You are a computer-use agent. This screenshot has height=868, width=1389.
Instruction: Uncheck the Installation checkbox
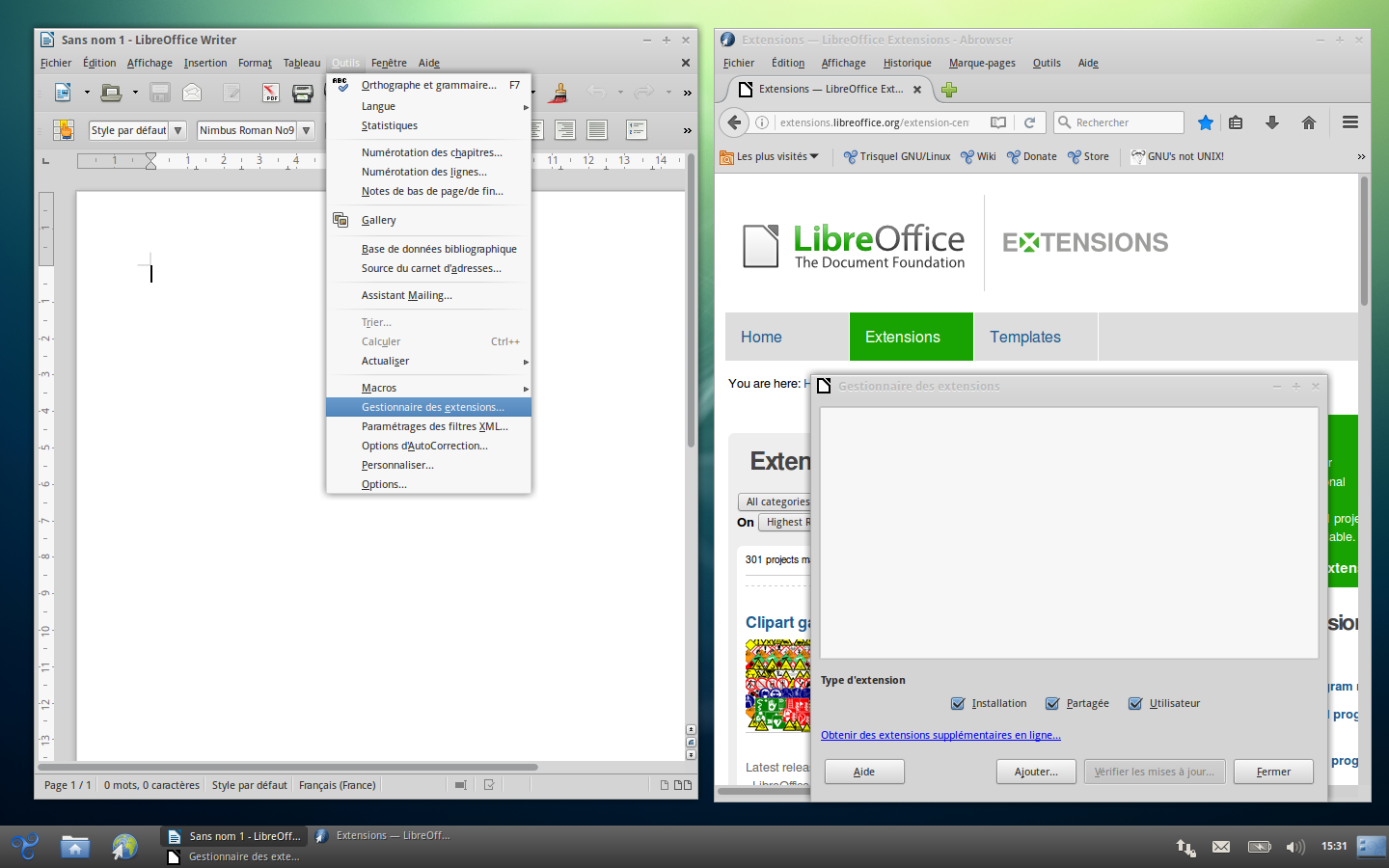(x=958, y=703)
